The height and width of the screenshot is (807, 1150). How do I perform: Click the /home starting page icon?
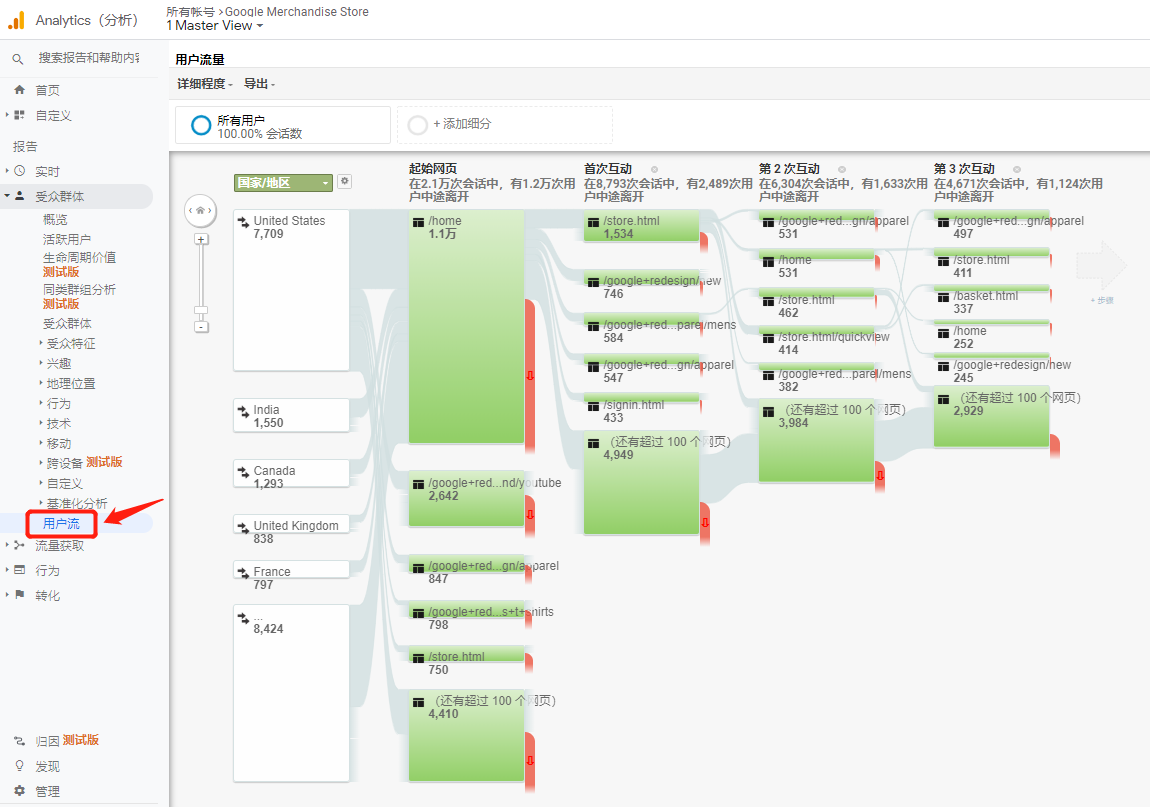(418, 222)
